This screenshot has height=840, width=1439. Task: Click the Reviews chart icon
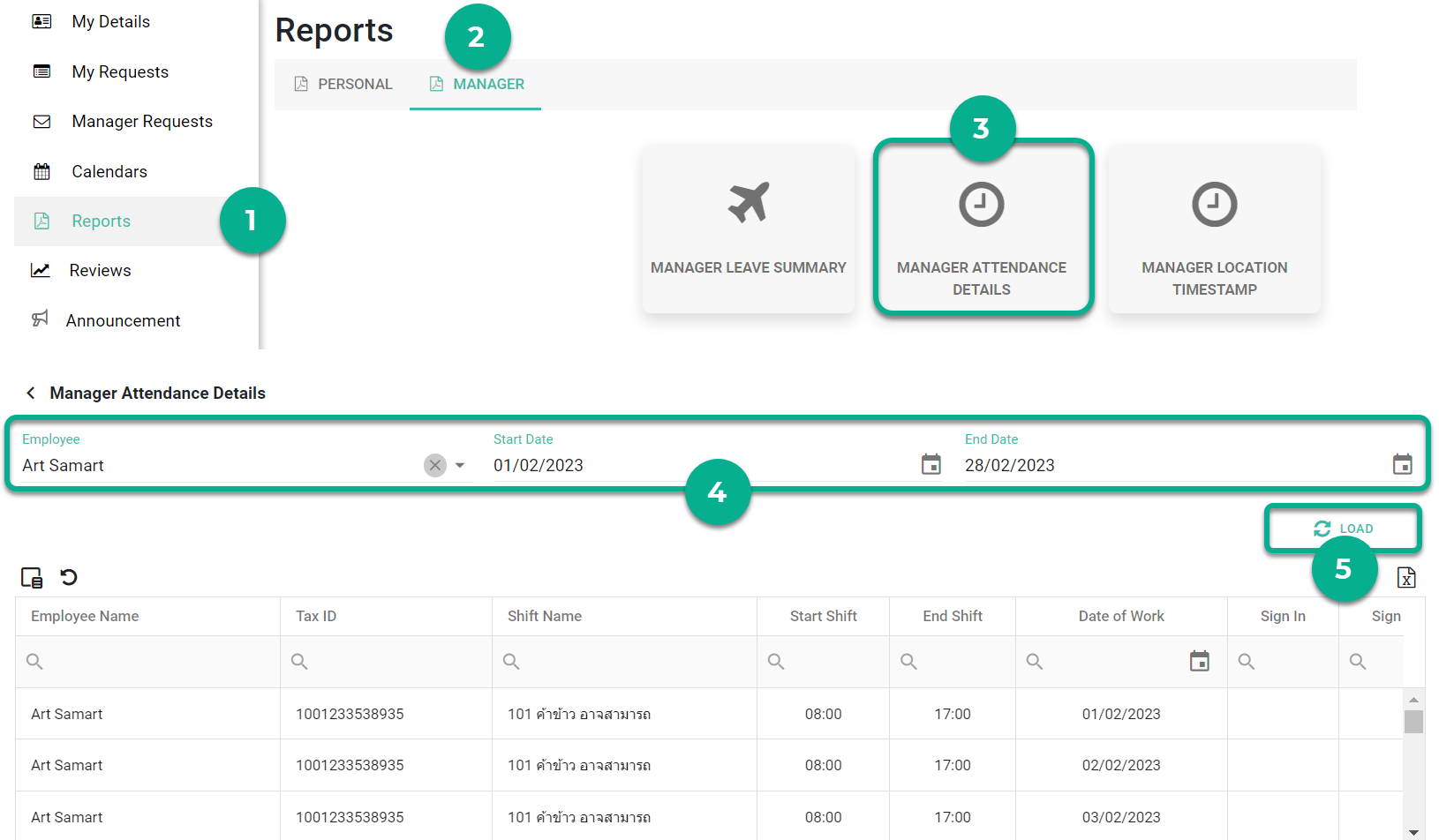click(41, 270)
